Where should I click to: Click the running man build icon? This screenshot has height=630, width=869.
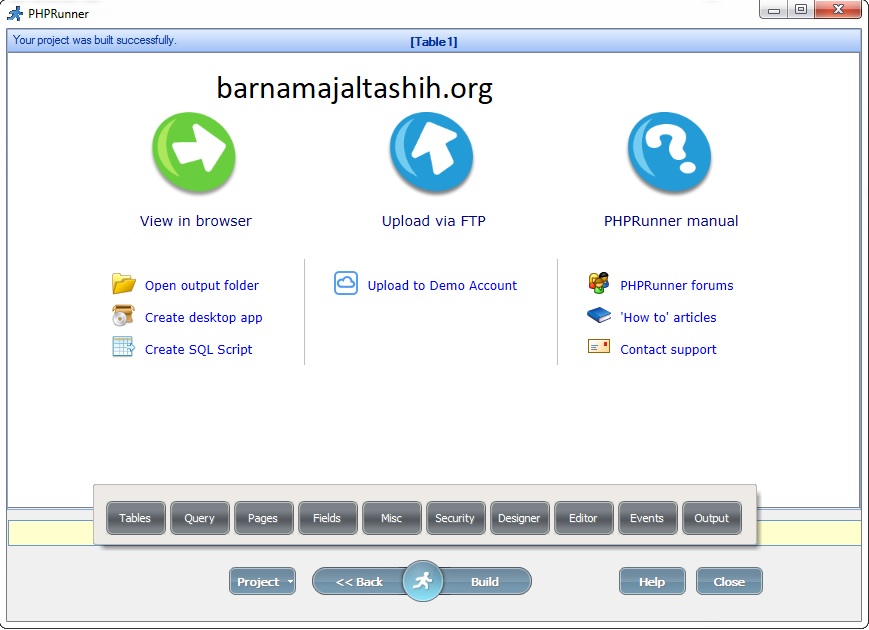[422, 581]
